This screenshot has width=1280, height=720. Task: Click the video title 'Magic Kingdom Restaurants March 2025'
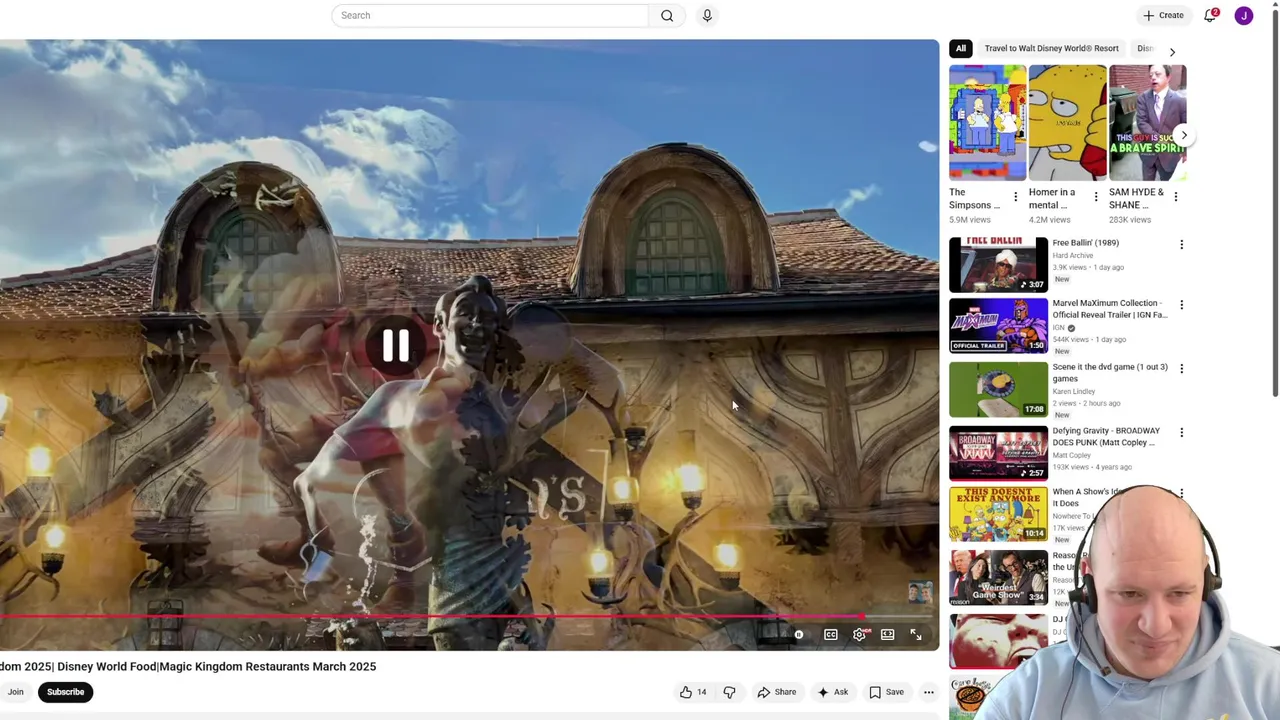pyautogui.click(x=188, y=667)
